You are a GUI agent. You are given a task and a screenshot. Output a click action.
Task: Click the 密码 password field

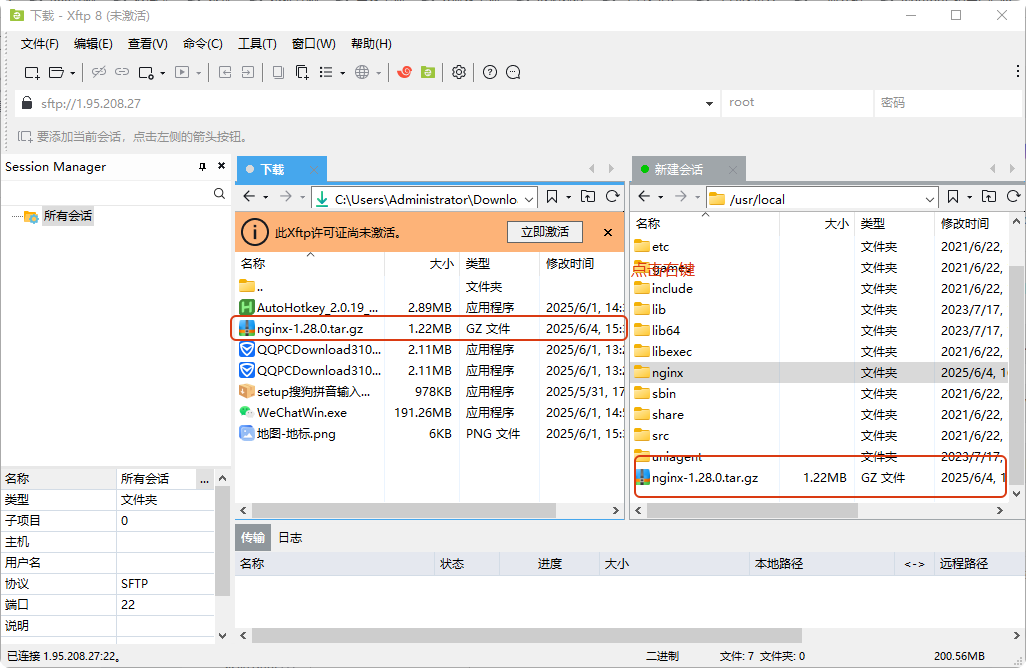pos(948,103)
